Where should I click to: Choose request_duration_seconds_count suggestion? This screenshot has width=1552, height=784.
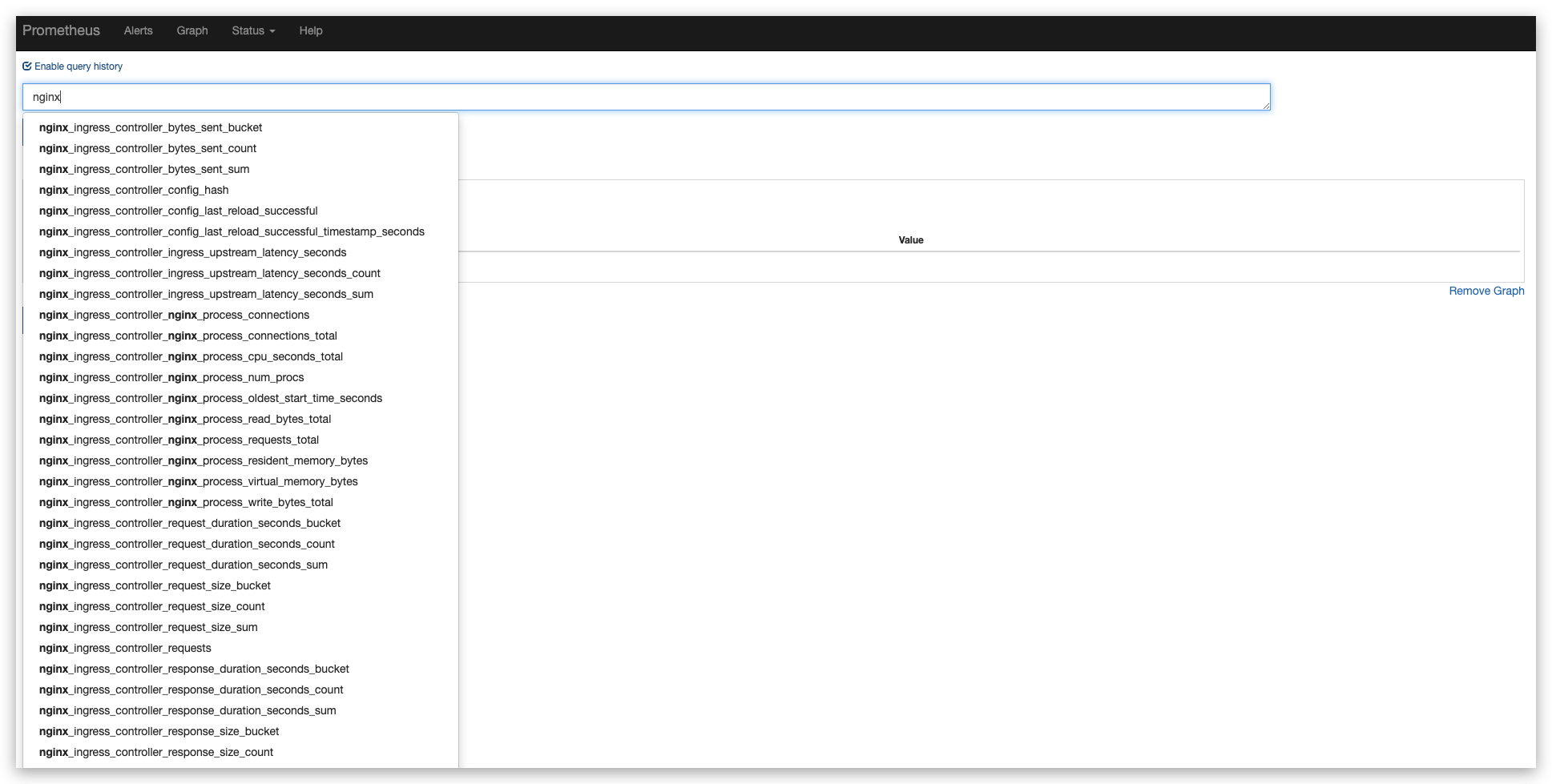240,544
